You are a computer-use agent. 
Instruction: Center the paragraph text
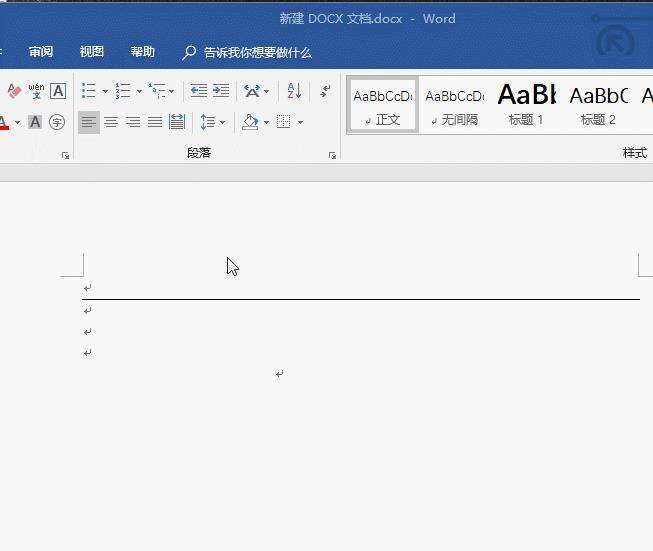(111, 122)
